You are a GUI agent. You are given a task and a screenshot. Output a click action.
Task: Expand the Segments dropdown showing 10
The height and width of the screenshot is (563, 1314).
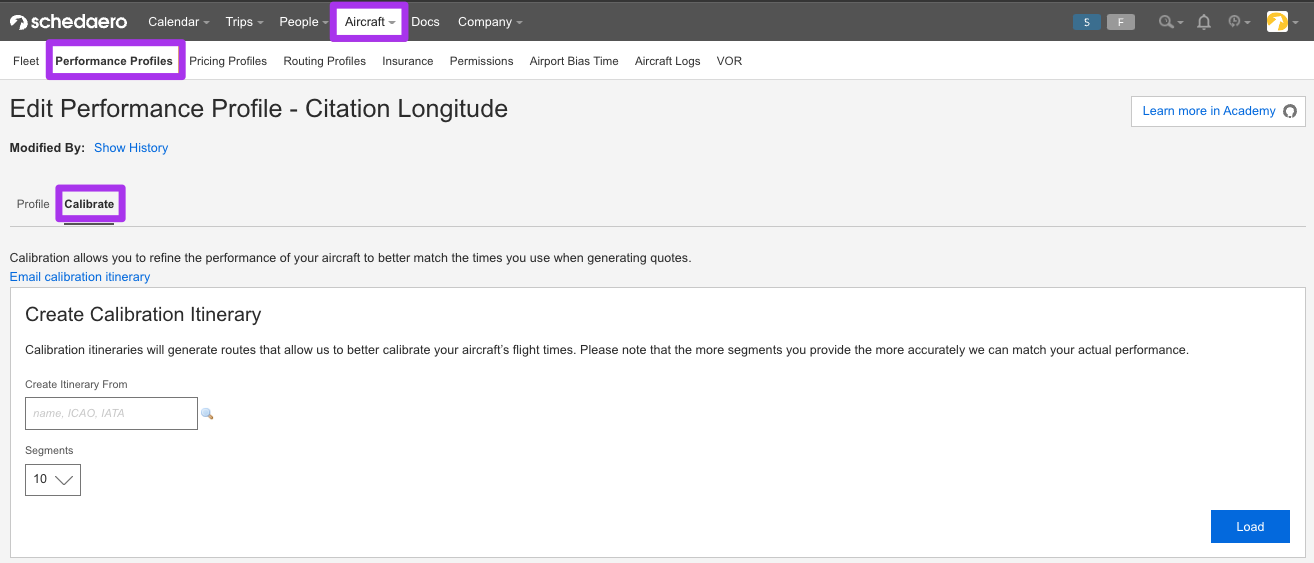(x=53, y=480)
